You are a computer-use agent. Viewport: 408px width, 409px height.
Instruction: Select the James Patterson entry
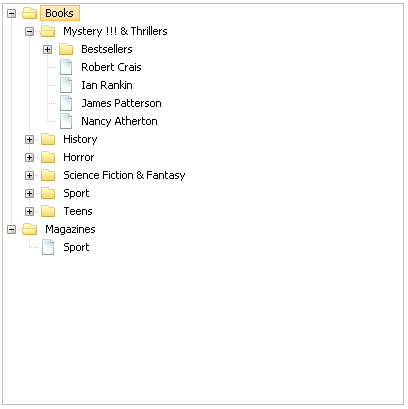tap(121, 103)
